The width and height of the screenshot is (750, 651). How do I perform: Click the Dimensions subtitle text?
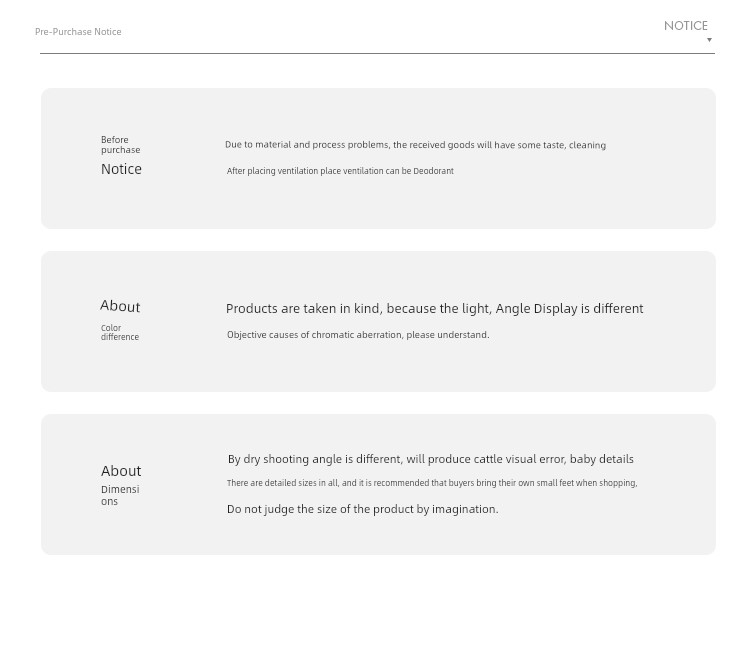(x=120, y=495)
